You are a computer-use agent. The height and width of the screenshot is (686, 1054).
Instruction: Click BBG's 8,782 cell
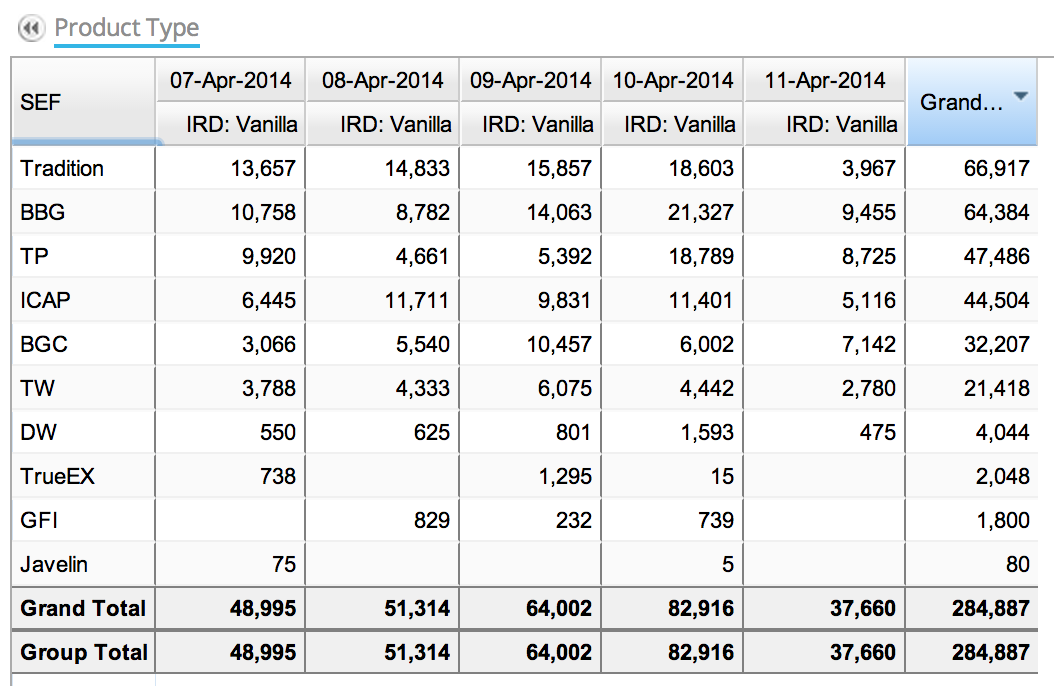click(x=422, y=212)
